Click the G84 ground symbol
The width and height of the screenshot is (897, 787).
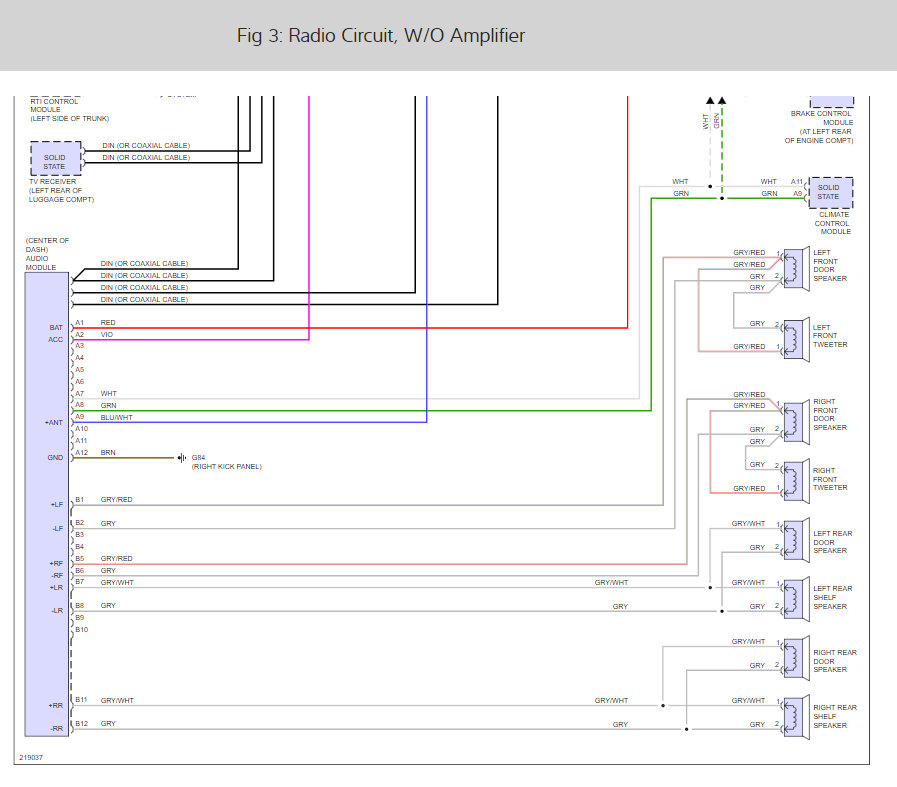(x=182, y=458)
